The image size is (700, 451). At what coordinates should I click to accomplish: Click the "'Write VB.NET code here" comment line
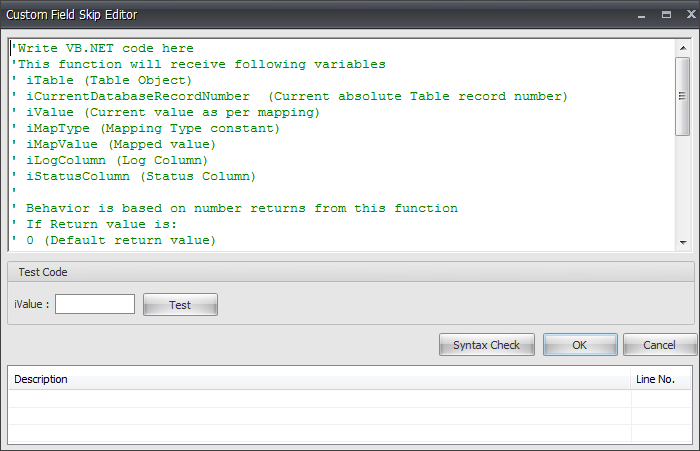tap(103, 48)
